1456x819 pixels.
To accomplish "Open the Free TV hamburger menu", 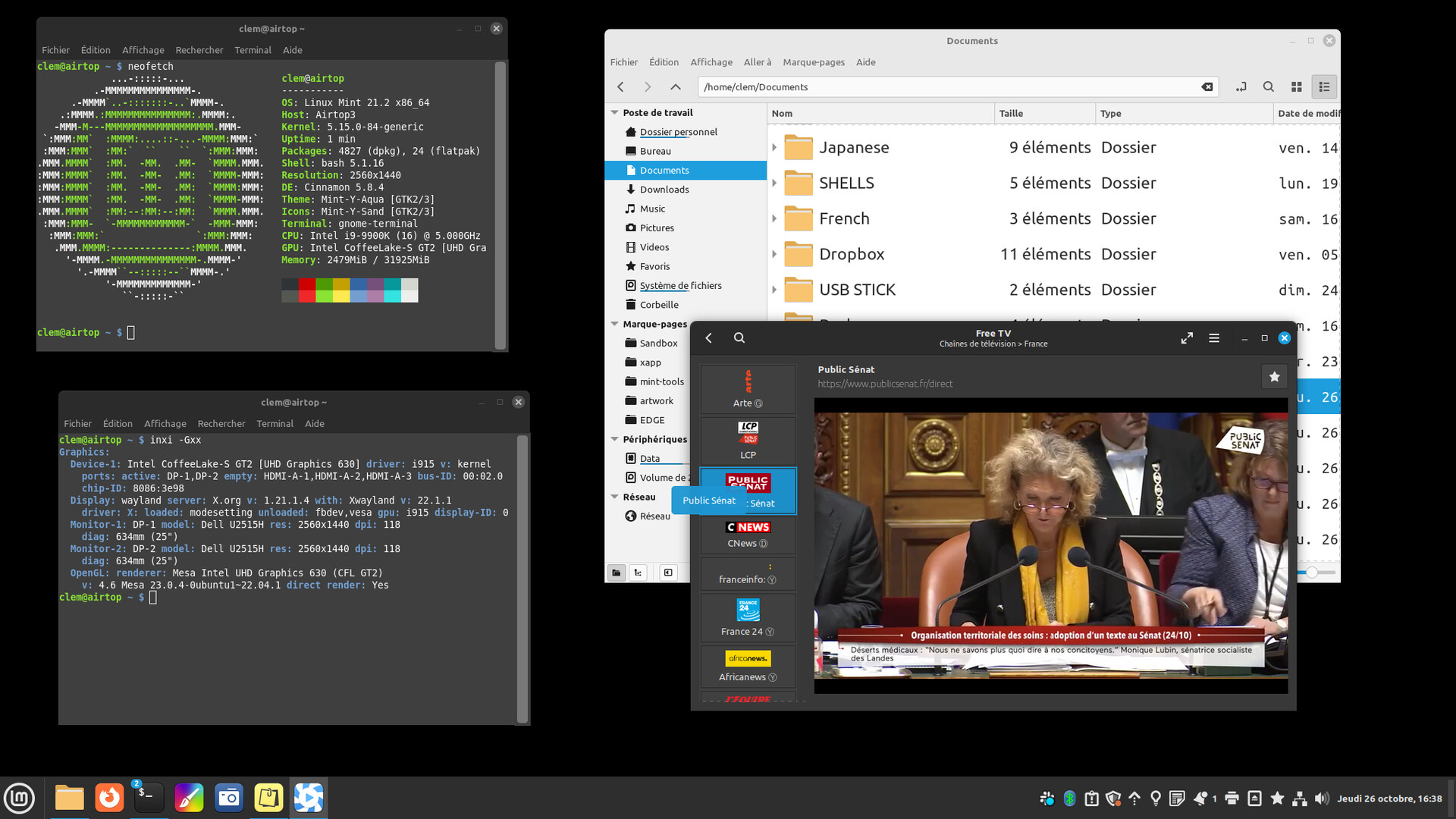I will pyautogui.click(x=1214, y=338).
